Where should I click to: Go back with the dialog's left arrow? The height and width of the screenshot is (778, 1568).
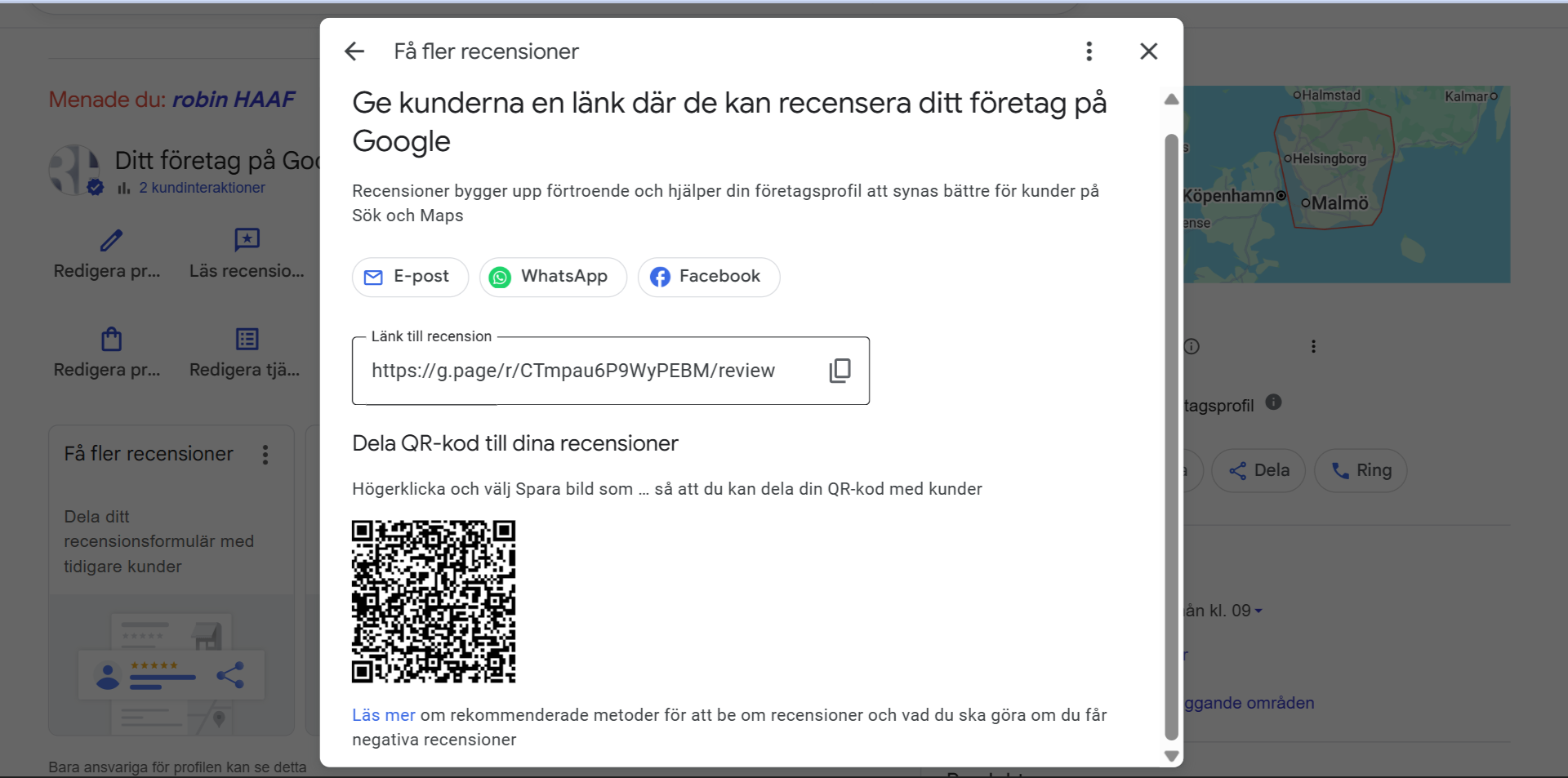[x=354, y=51]
